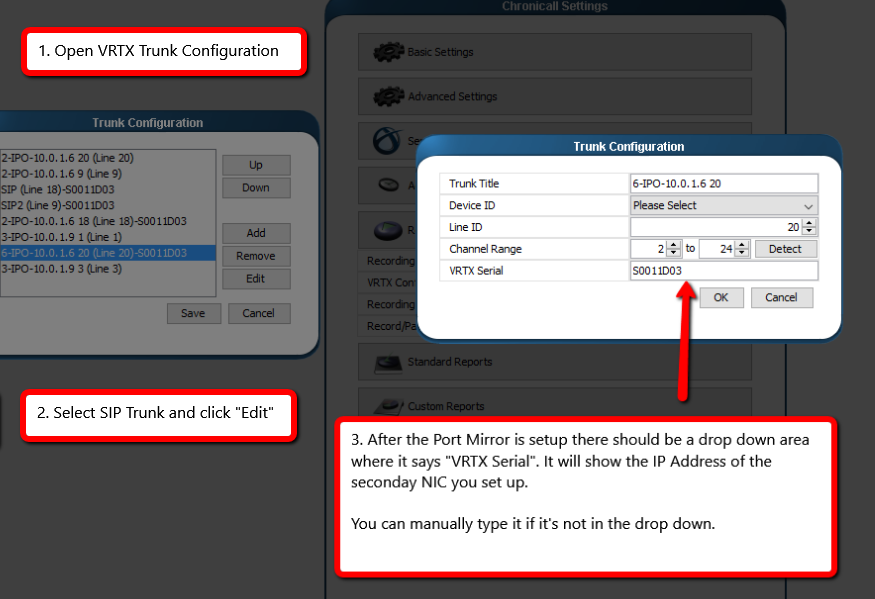This screenshot has width=875, height=599.
Task: Click the Line ID number field
Action: (717, 227)
